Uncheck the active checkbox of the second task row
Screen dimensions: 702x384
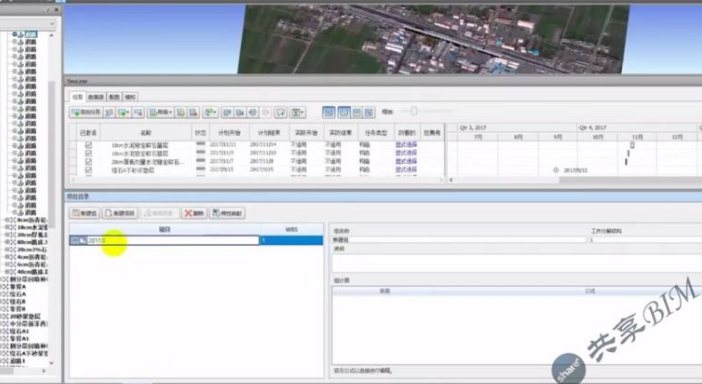click(88, 153)
